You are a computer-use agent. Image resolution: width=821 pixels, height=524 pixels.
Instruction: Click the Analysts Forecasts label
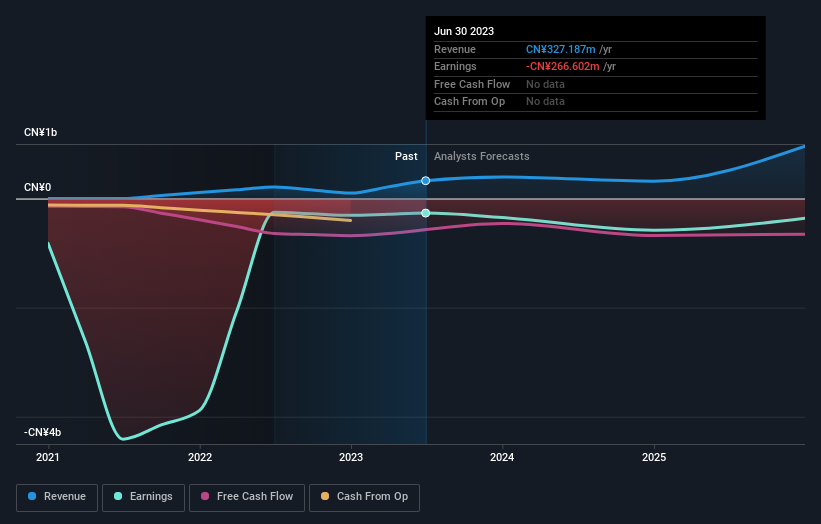click(482, 157)
